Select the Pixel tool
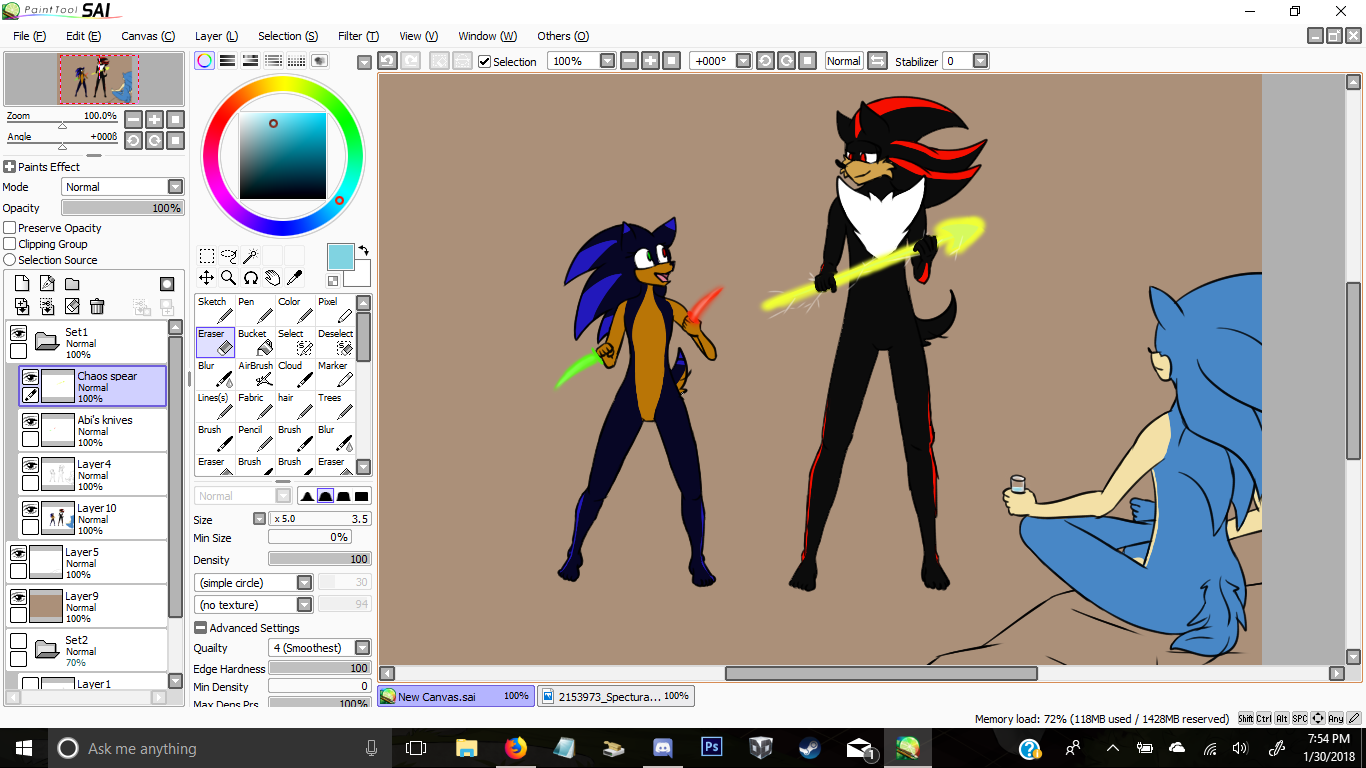Screen dimensions: 1366x768 [335, 310]
